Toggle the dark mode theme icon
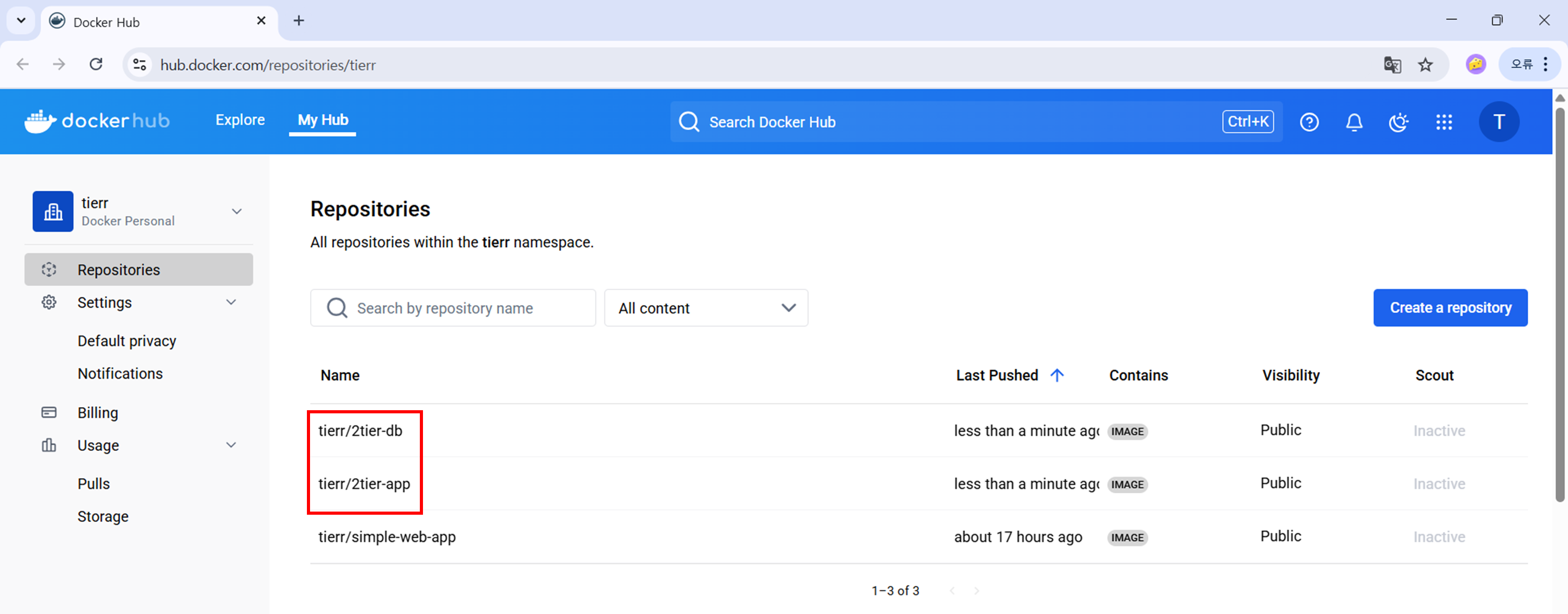1568x614 pixels. tap(1398, 122)
